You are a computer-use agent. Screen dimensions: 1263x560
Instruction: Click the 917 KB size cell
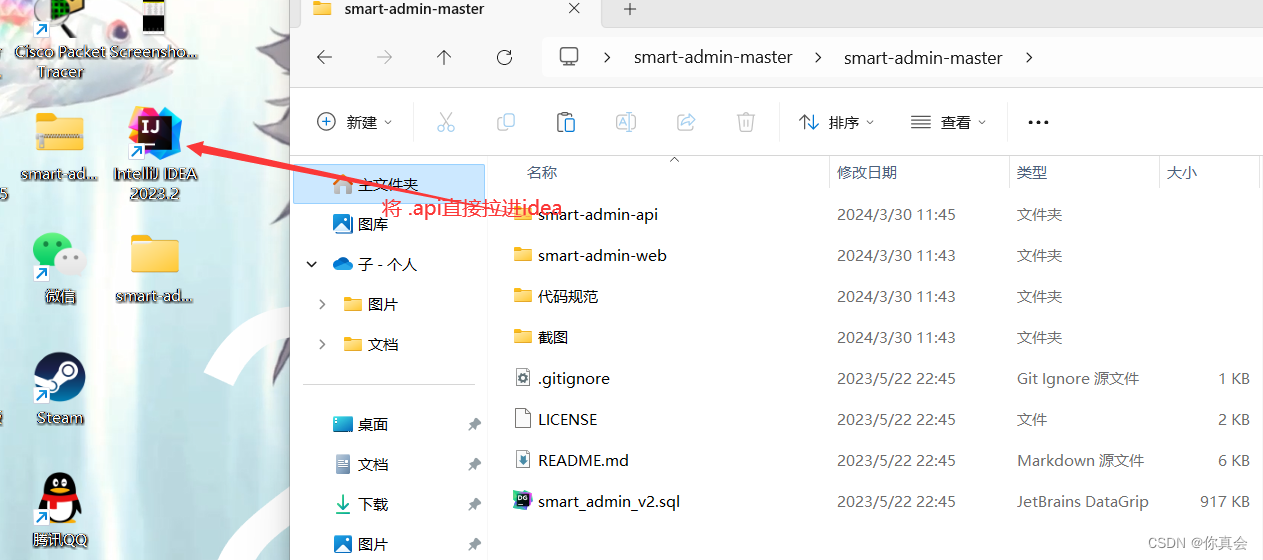pyautogui.click(x=1224, y=501)
